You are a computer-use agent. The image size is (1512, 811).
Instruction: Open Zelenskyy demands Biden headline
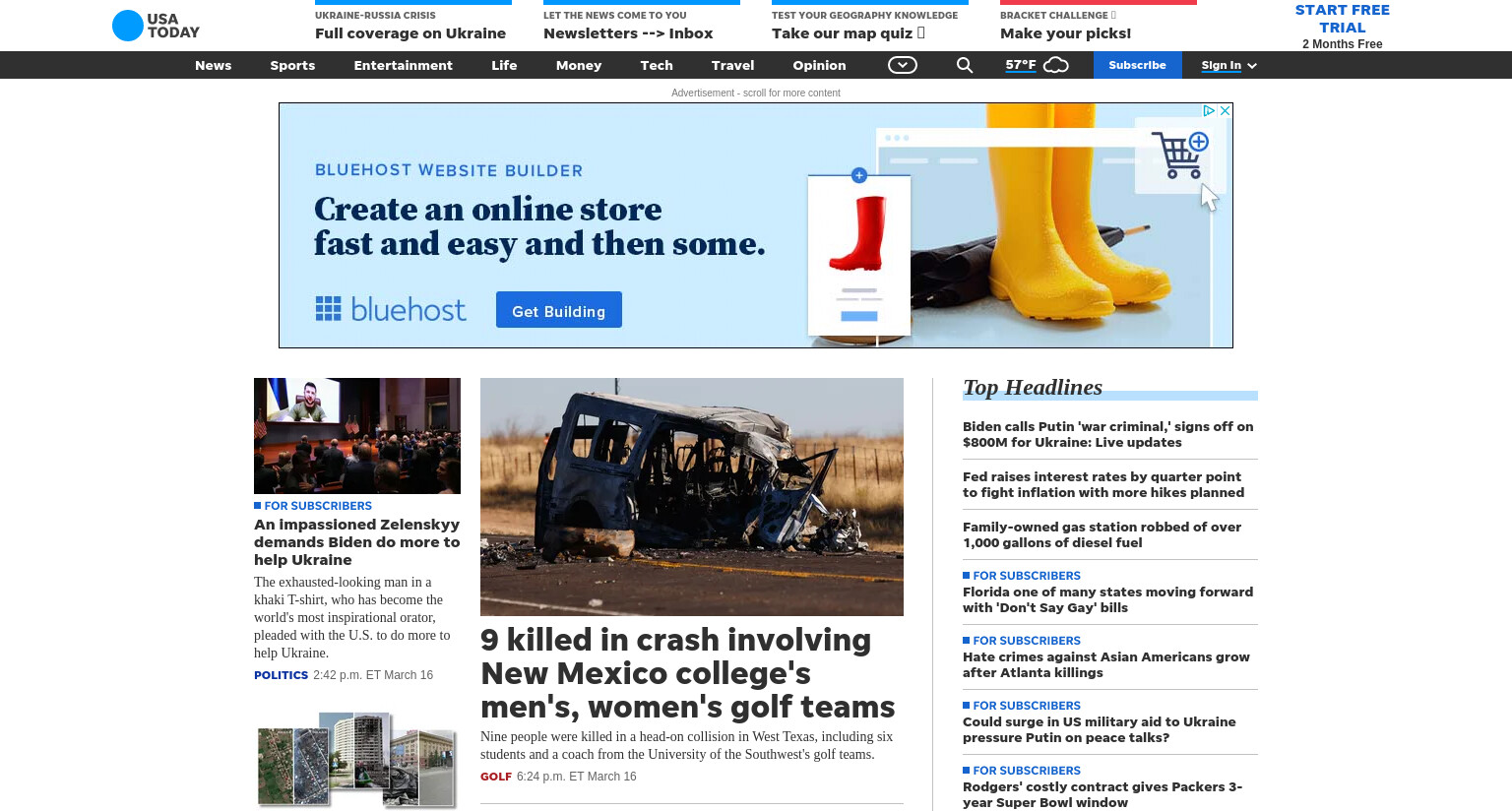(x=357, y=542)
